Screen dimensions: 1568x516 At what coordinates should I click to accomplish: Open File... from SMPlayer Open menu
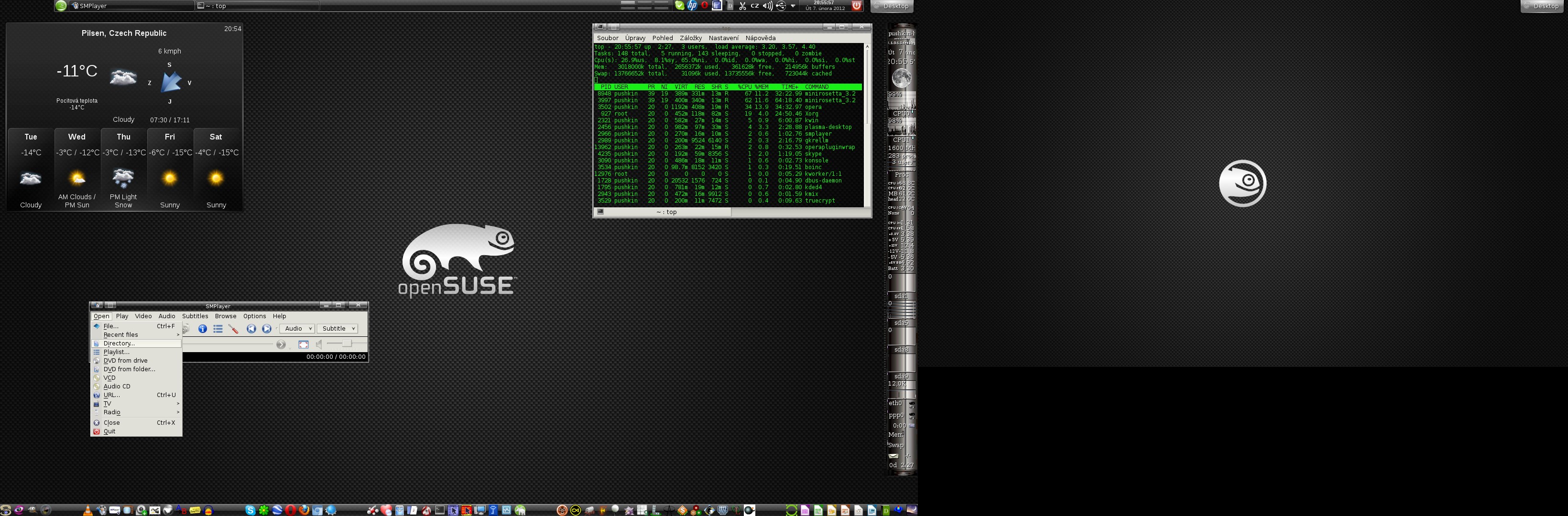click(x=136, y=326)
